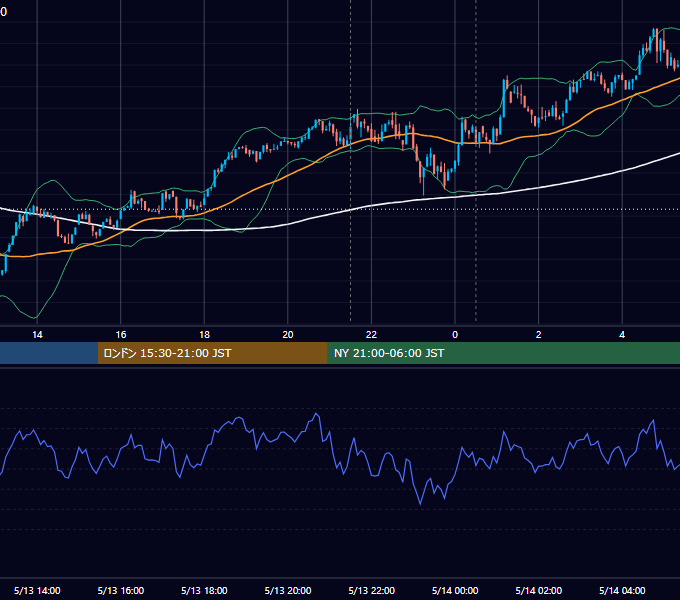Click hour label 2 on price chart axis
The width and height of the screenshot is (680, 600).
click(x=539, y=335)
